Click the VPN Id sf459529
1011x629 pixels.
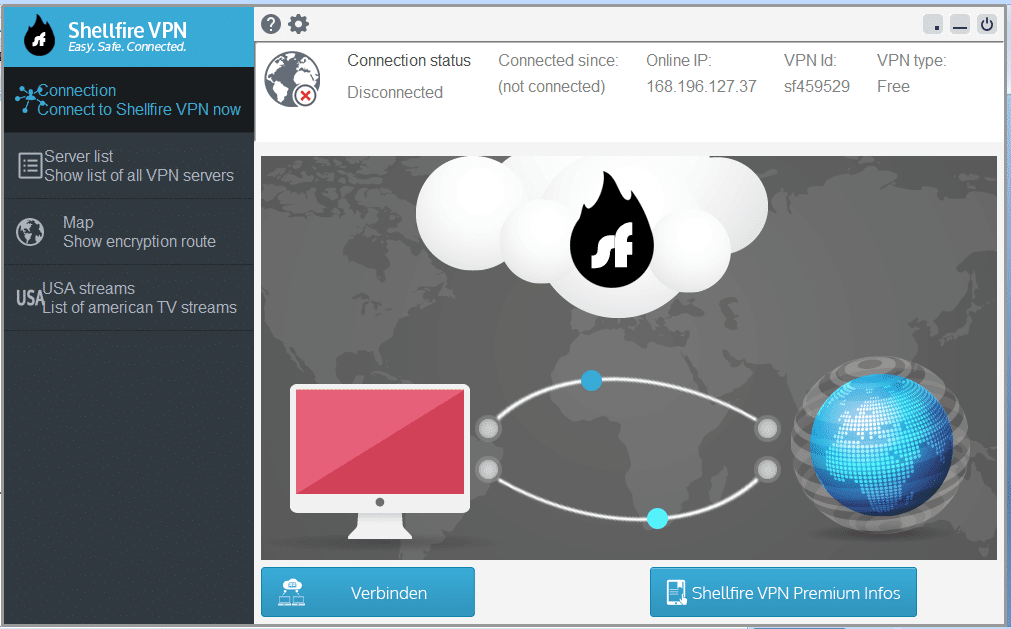click(816, 86)
